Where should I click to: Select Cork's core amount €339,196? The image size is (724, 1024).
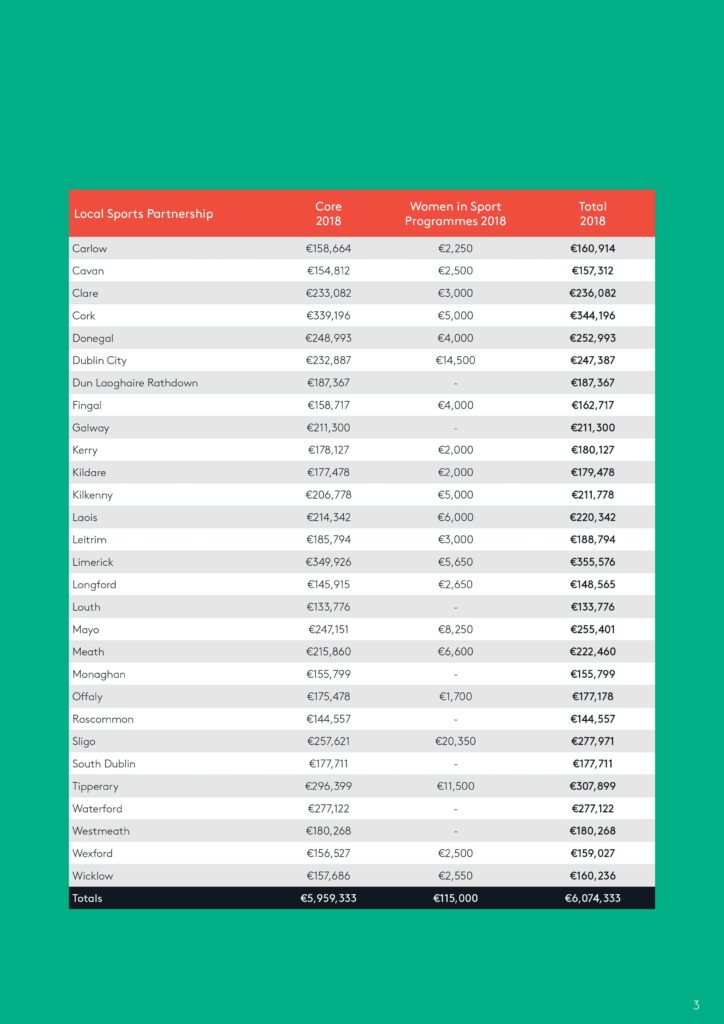pyautogui.click(x=328, y=315)
